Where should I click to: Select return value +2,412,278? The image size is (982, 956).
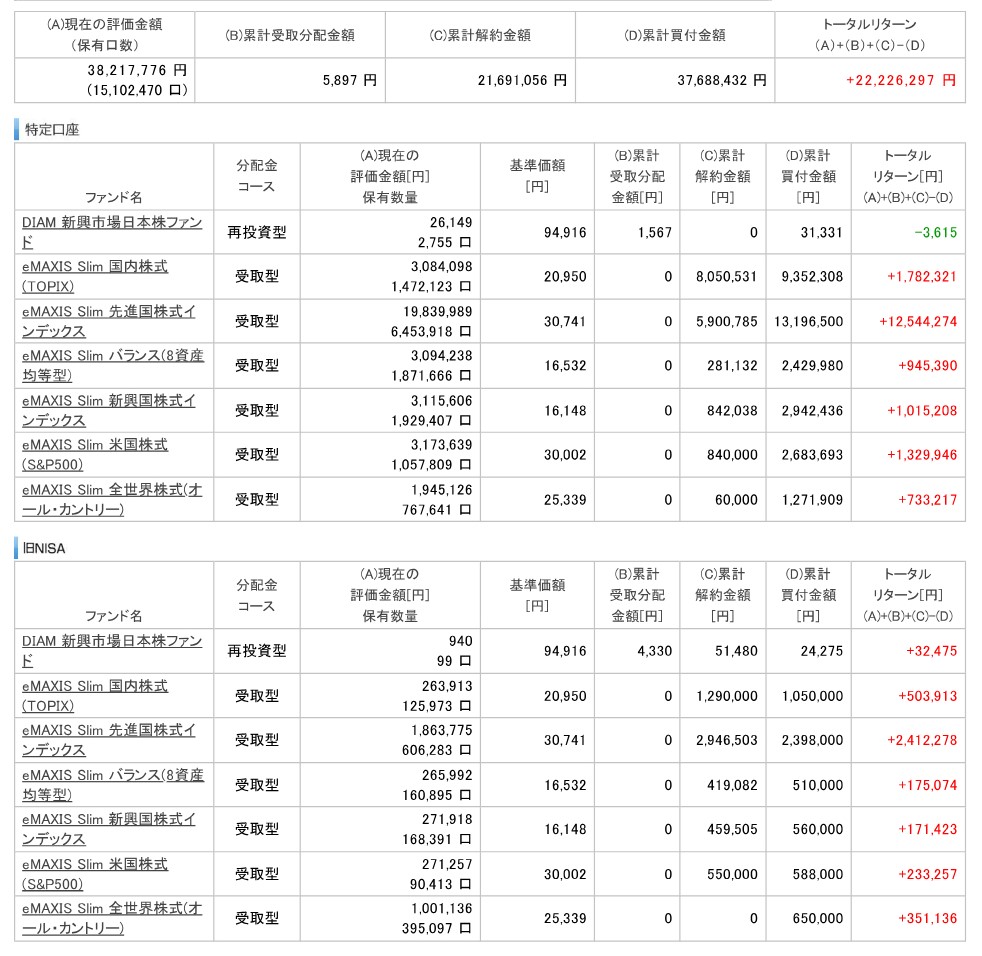coord(921,740)
